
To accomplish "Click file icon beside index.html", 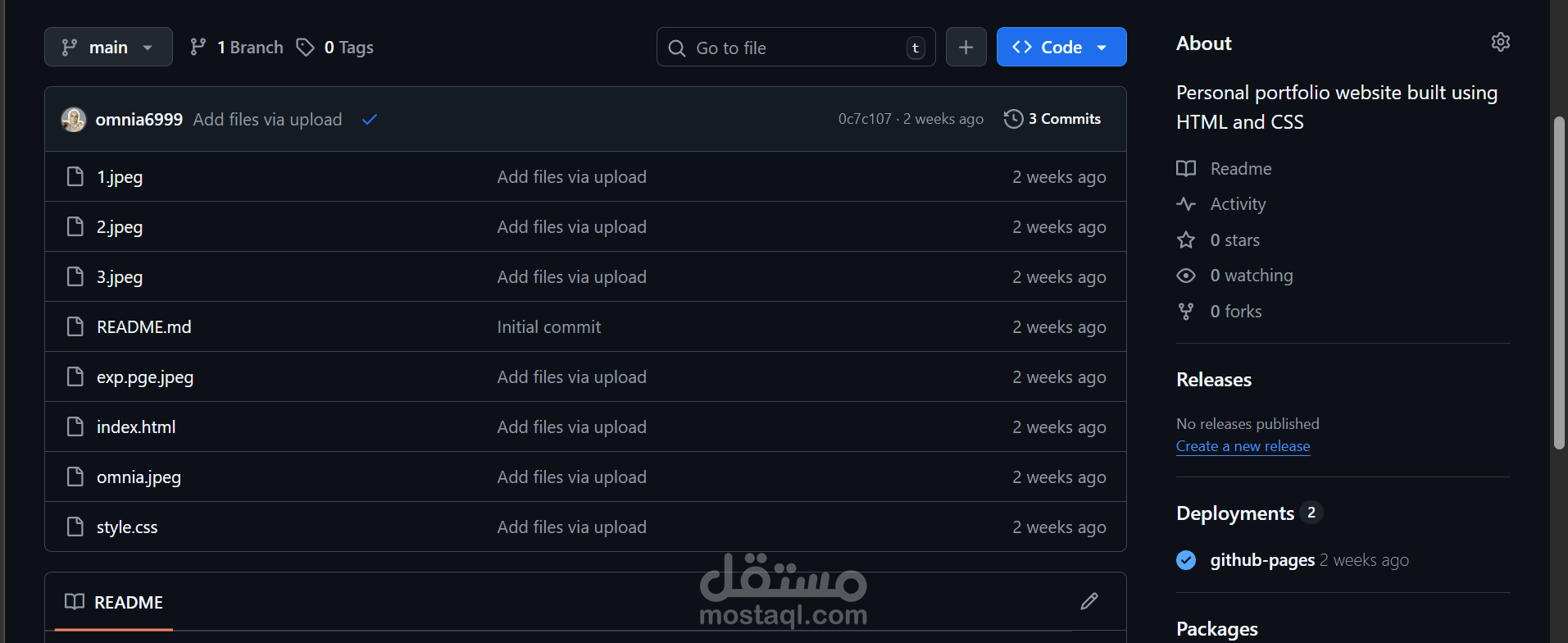I will tap(75, 426).
